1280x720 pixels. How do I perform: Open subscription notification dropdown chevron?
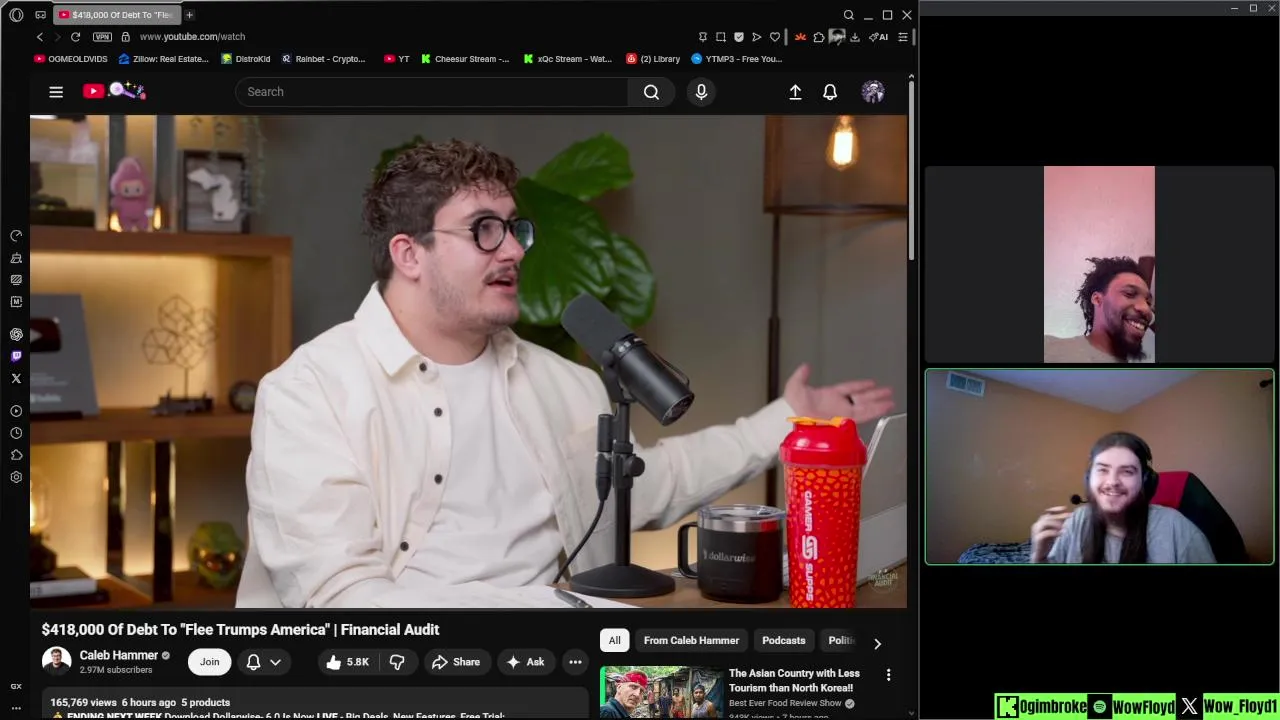tap(275, 662)
